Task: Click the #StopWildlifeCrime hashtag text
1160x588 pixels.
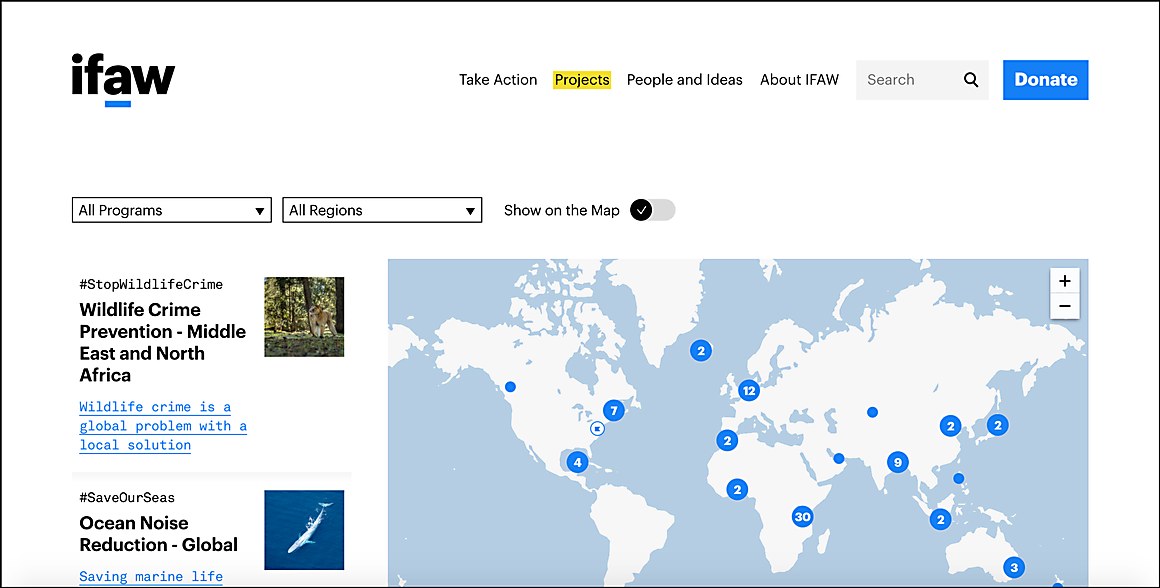Action: point(151,284)
